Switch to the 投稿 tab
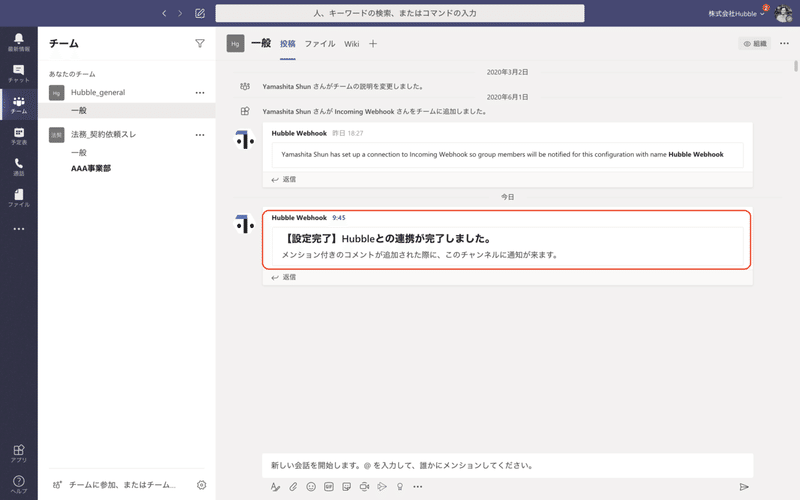The image size is (800, 500). click(288, 44)
